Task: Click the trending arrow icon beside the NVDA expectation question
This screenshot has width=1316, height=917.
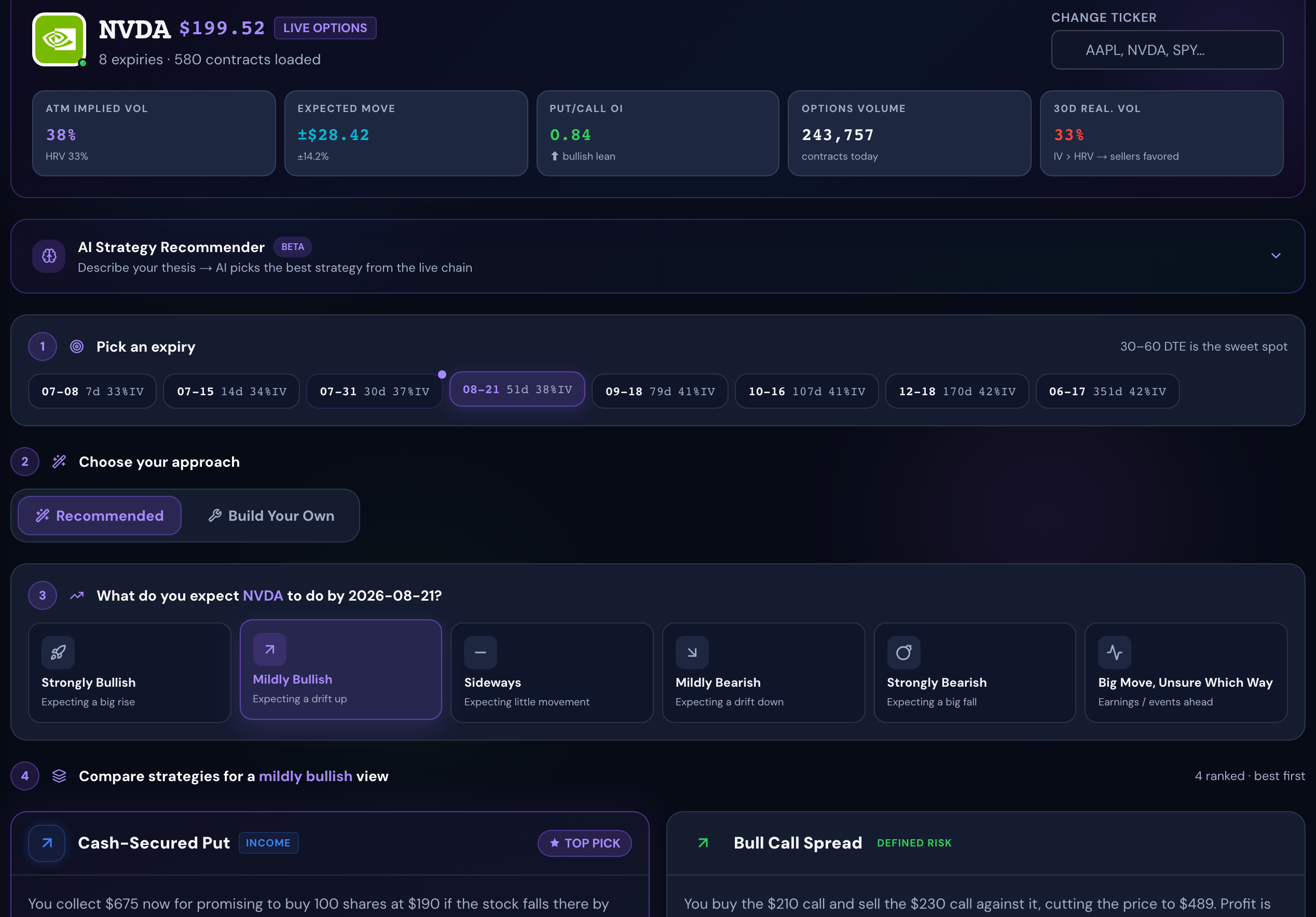Action: click(77, 595)
